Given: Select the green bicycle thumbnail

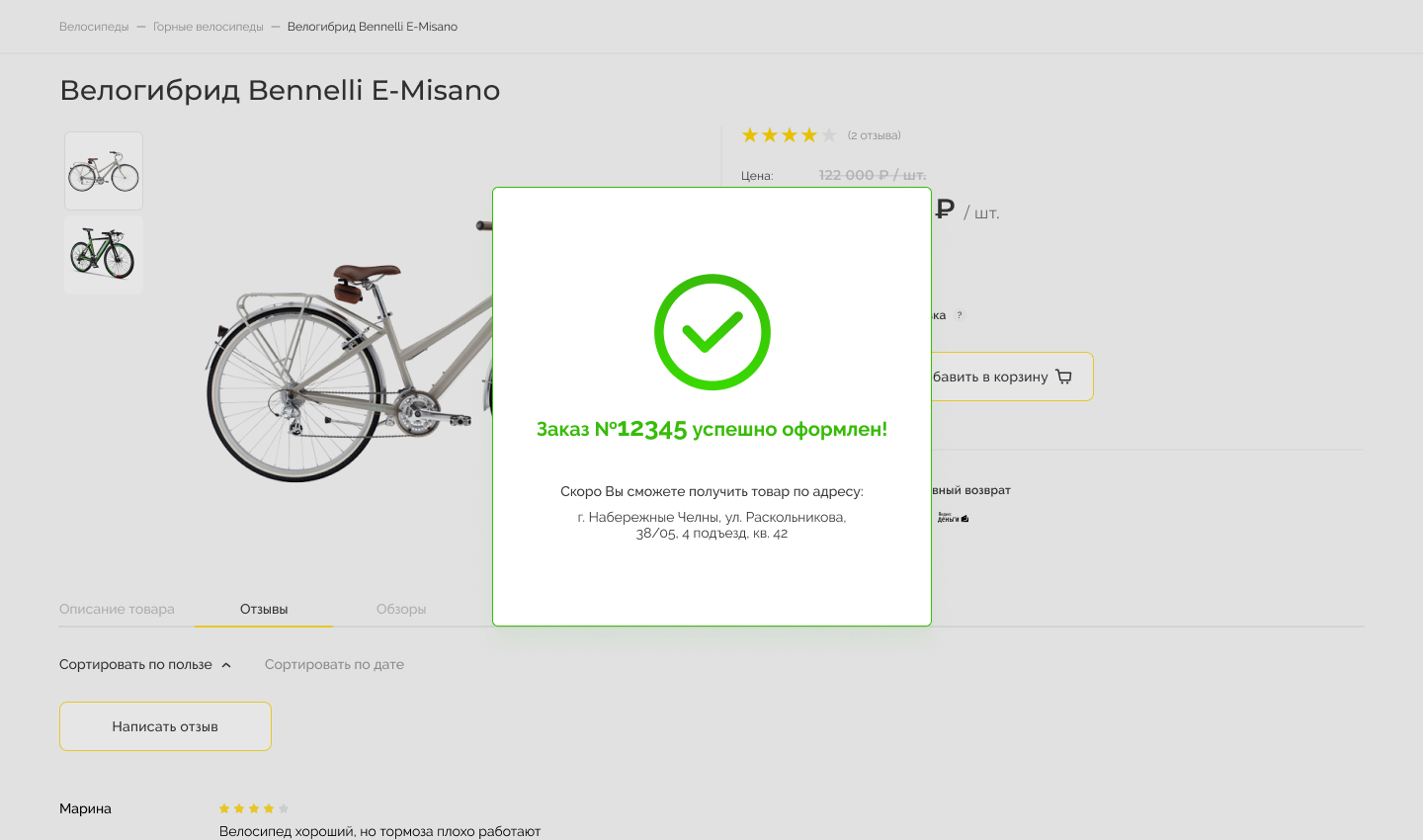Looking at the screenshot, I should (104, 255).
